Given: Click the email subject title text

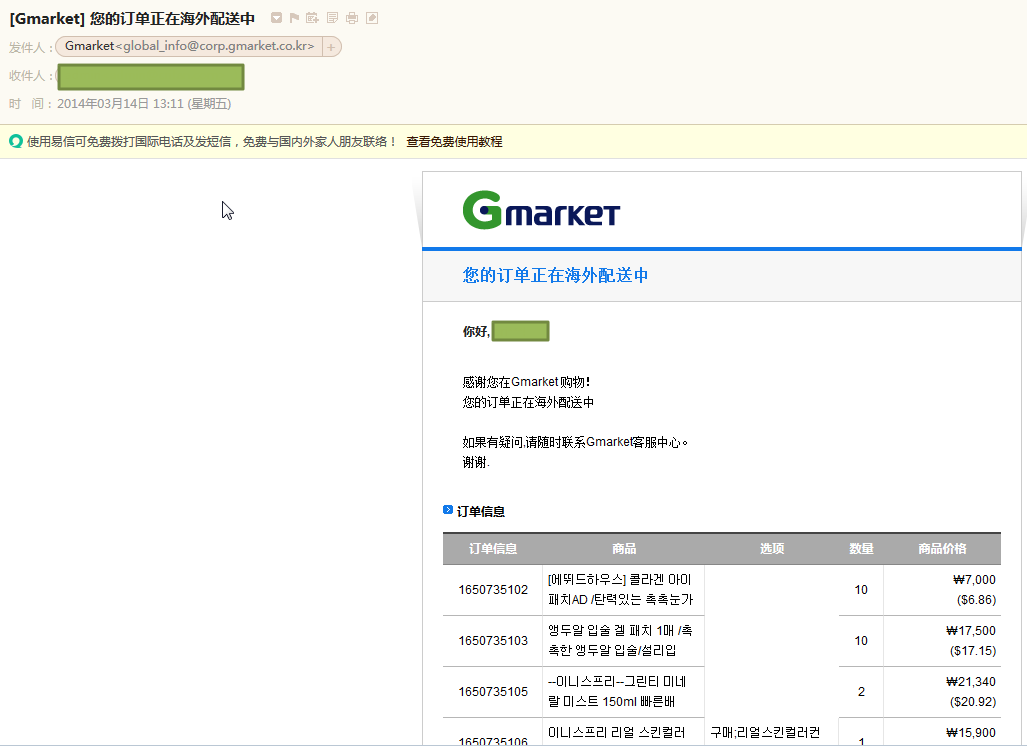Looking at the screenshot, I should click(132, 18).
